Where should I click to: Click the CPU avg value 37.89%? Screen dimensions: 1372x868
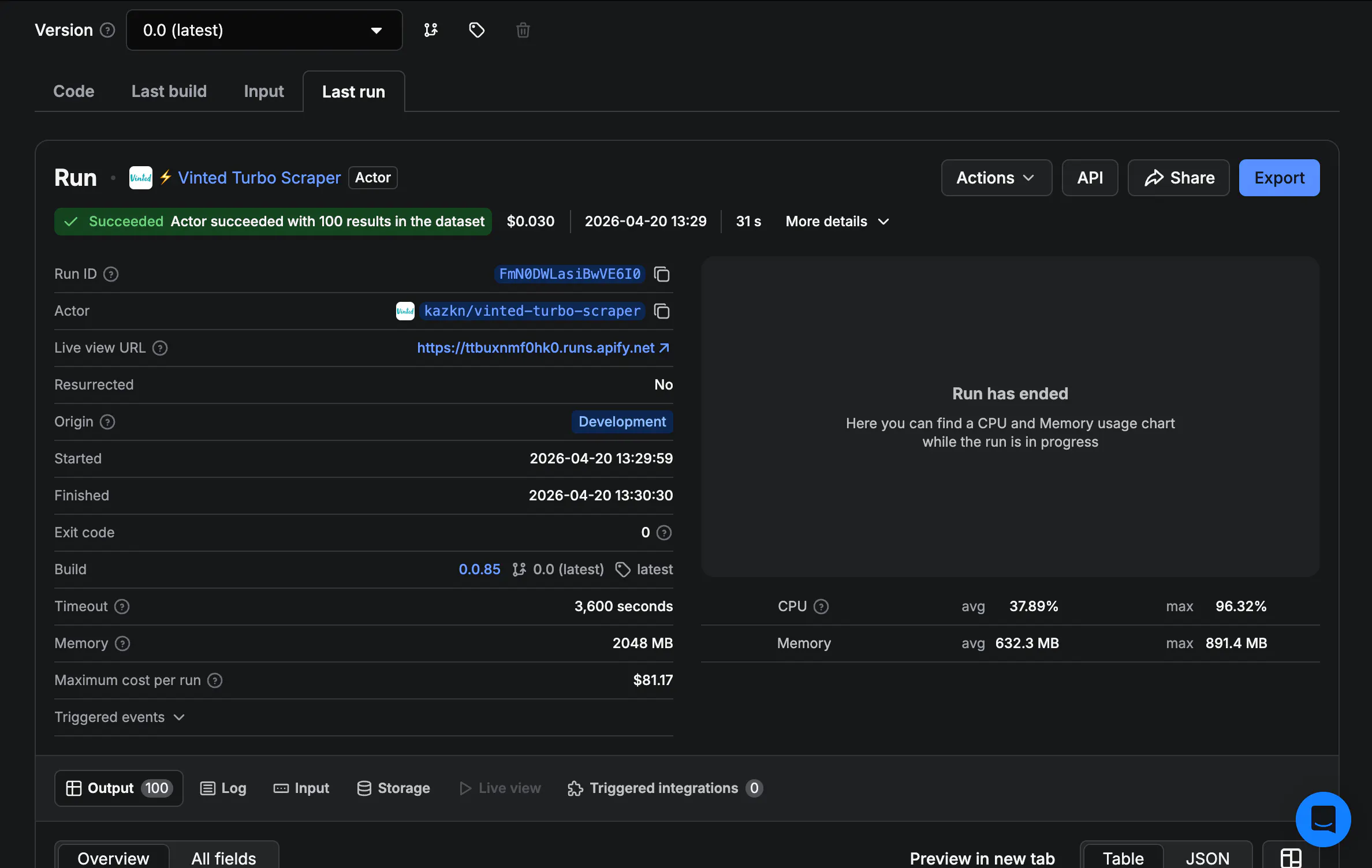(x=1034, y=607)
